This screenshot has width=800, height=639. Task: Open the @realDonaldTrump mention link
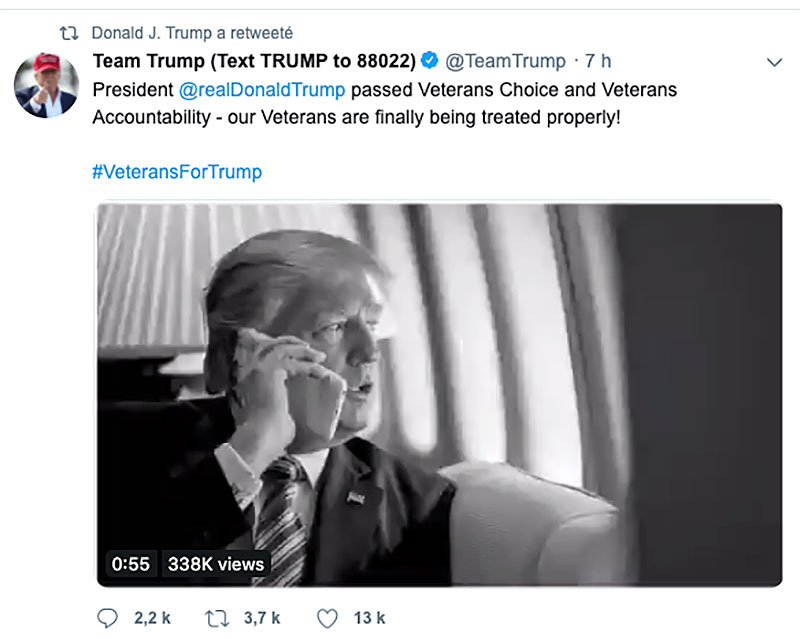261,89
